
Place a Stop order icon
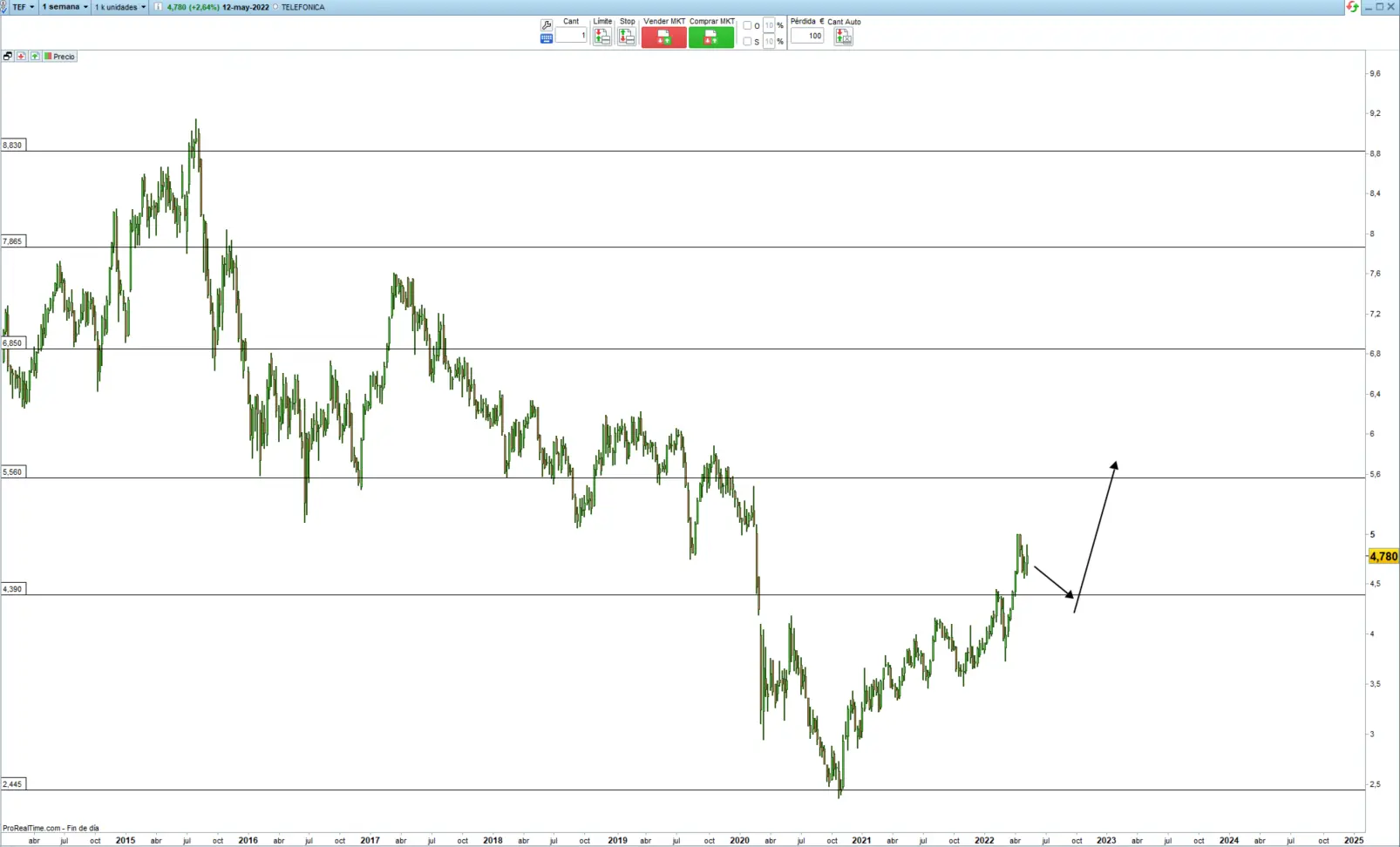[627, 37]
